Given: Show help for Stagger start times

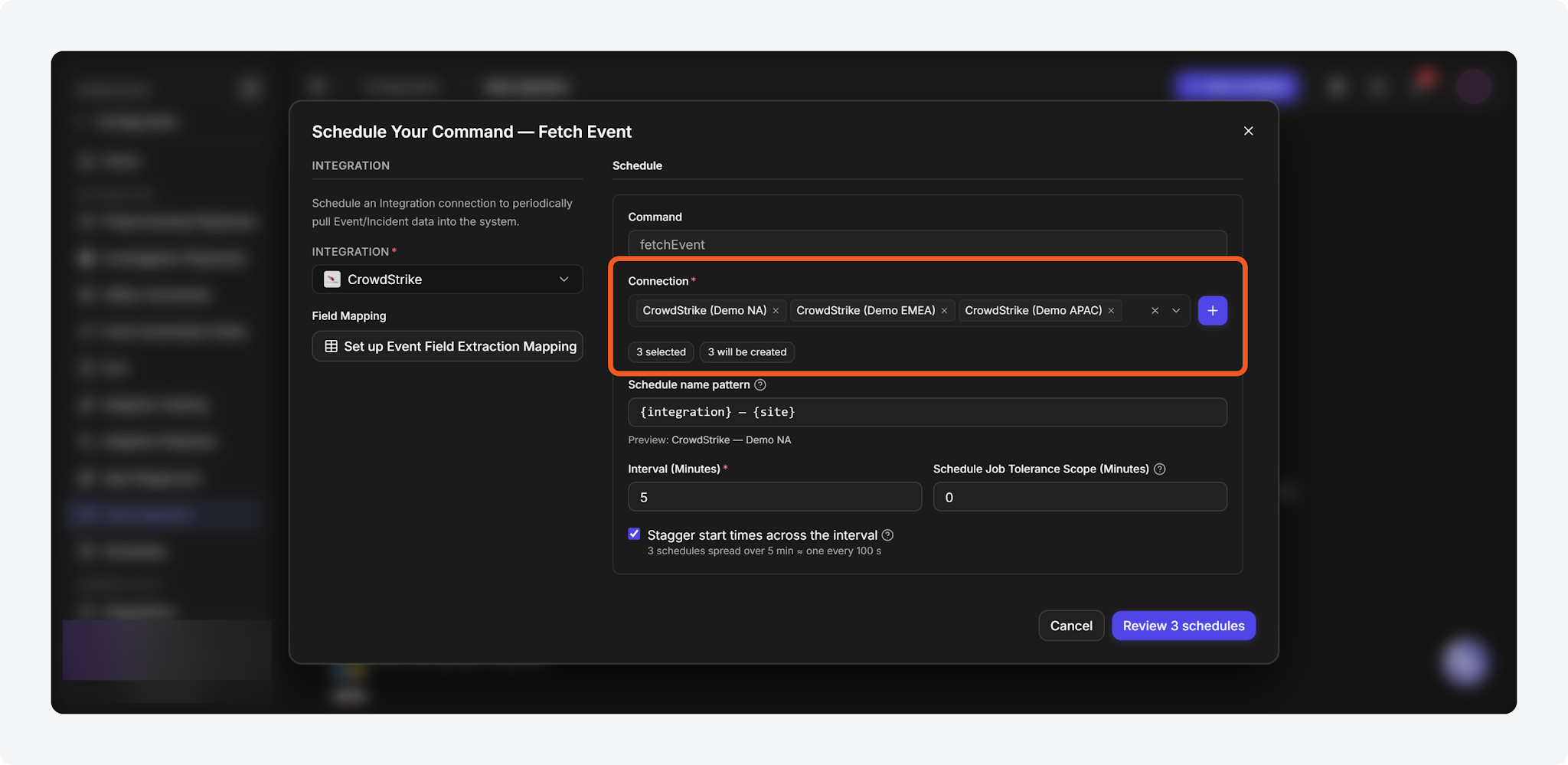Looking at the screenshot, I should click(887, 535).
